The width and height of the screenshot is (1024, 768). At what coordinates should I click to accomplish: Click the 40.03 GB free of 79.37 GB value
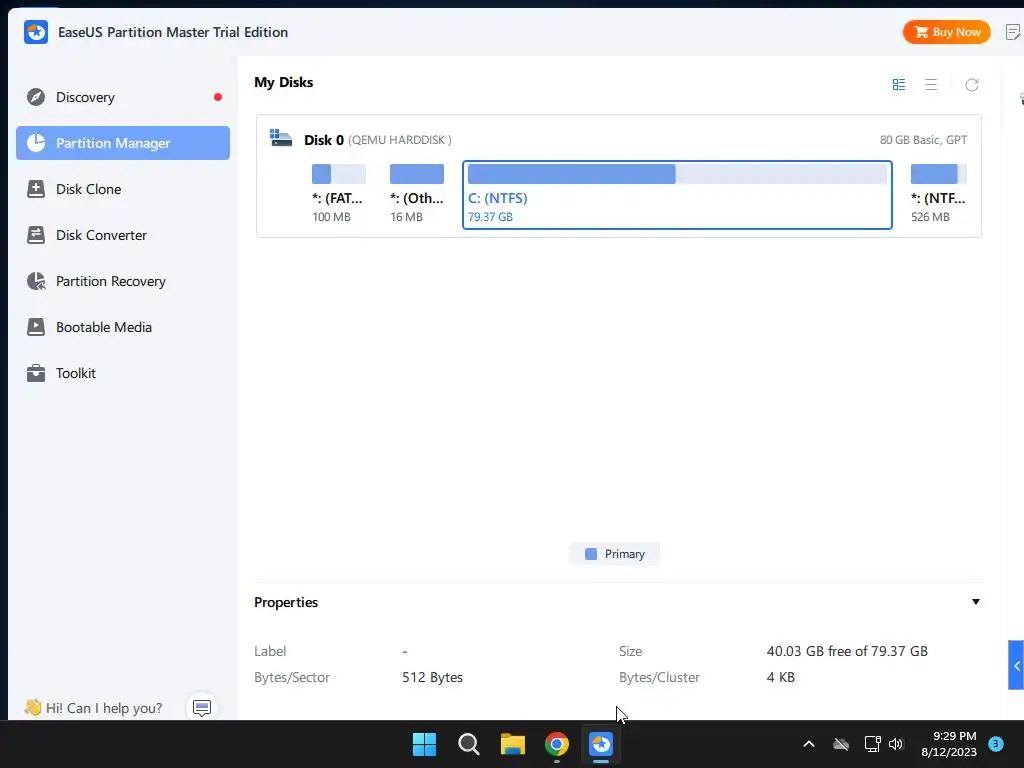click(x=847, y=651)
